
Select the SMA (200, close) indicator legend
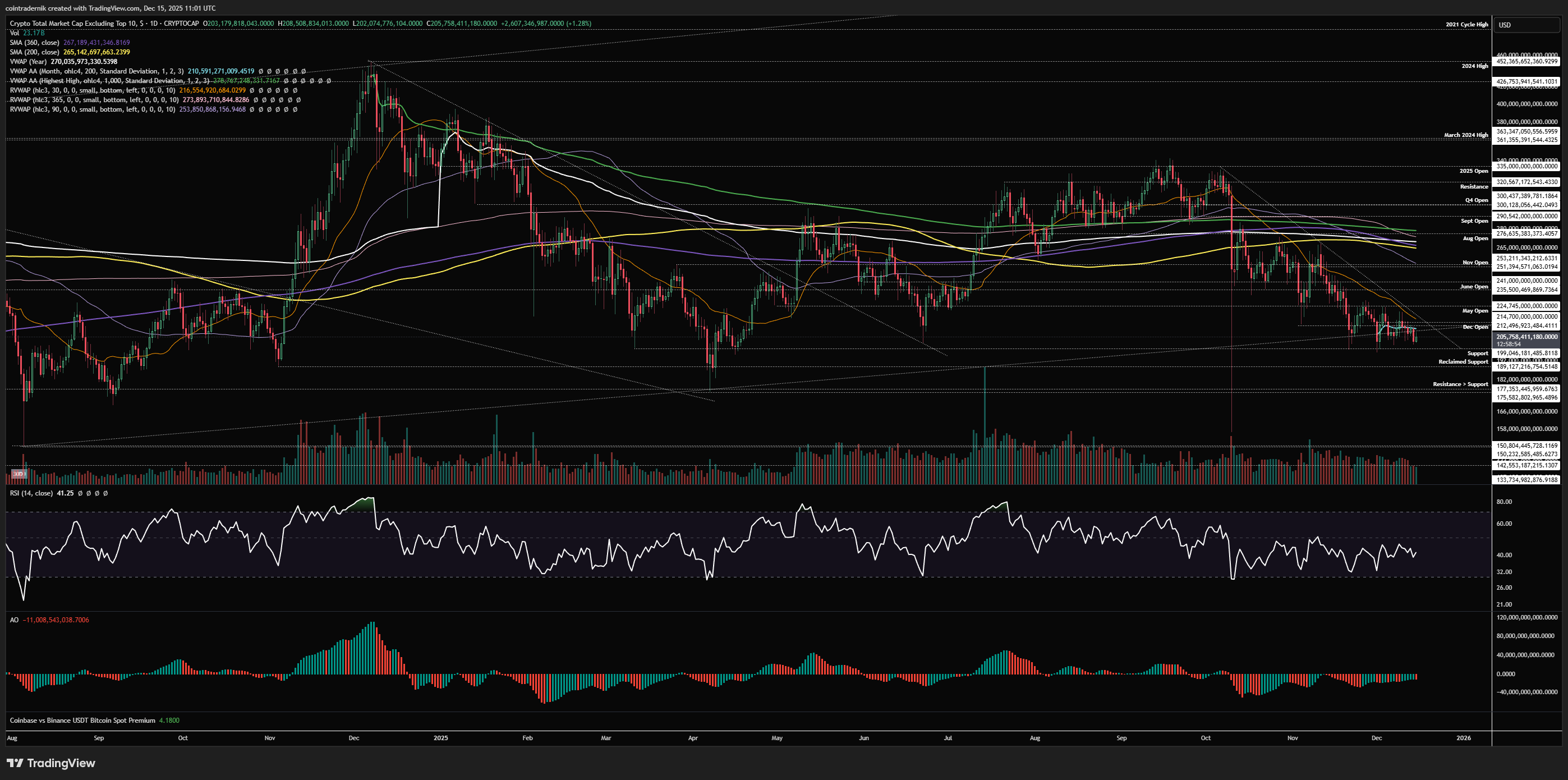35,52
